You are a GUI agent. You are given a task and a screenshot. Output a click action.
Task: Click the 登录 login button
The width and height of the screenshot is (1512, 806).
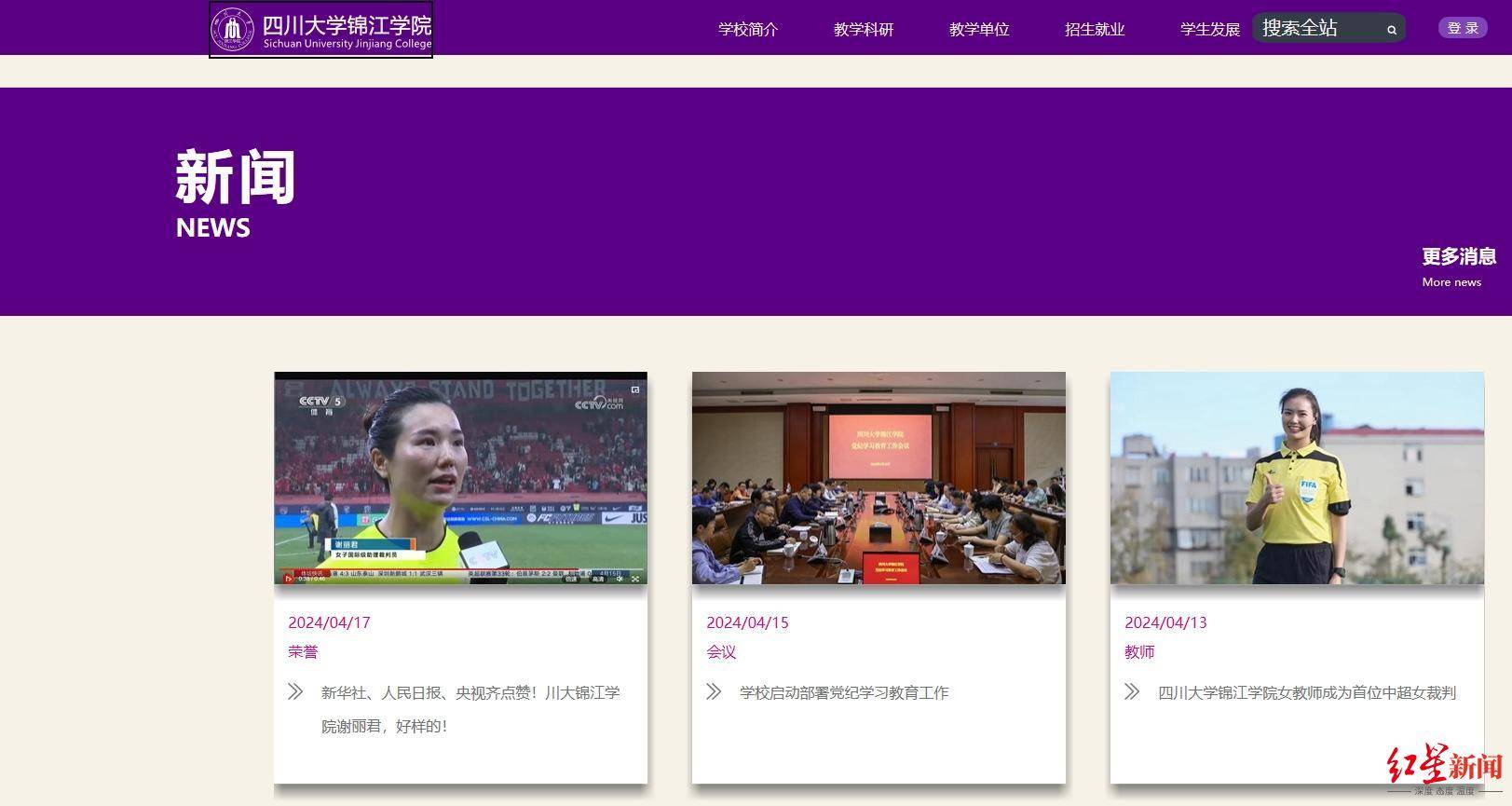point(1462,28)
